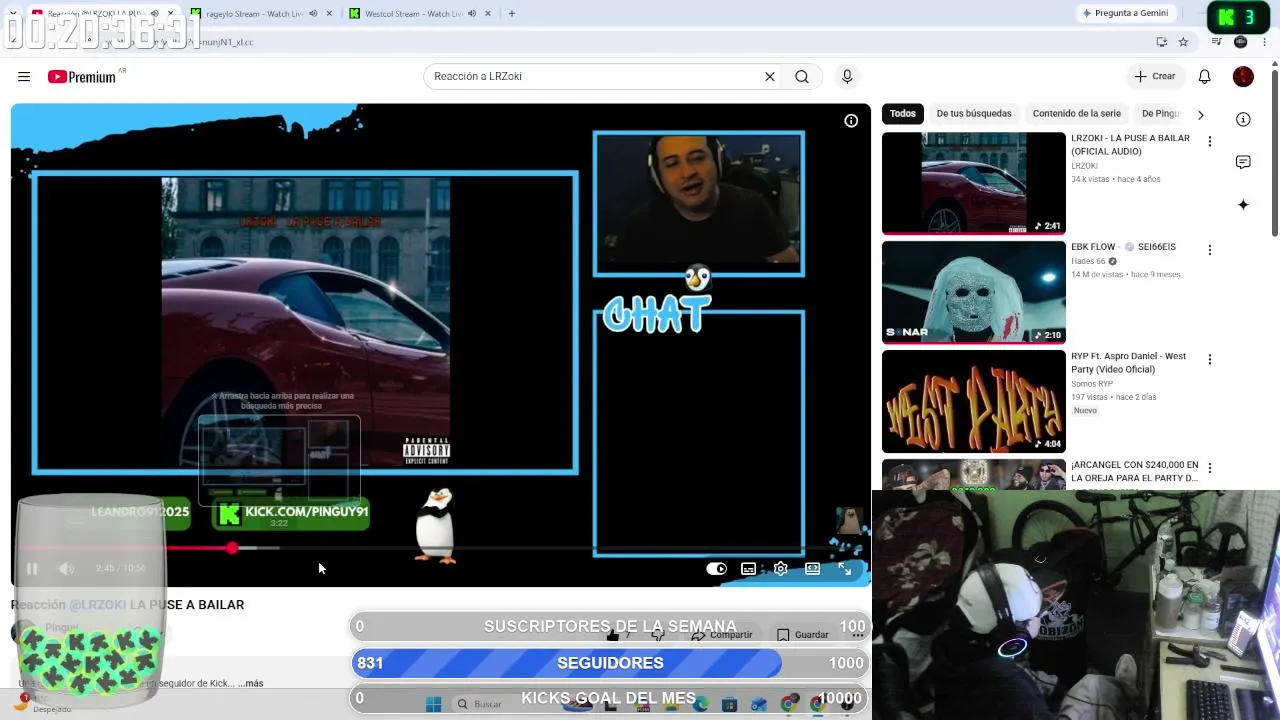Select the Todos filter chip
This screenshot has width=1280, height=720.
[x=903, y=114]
